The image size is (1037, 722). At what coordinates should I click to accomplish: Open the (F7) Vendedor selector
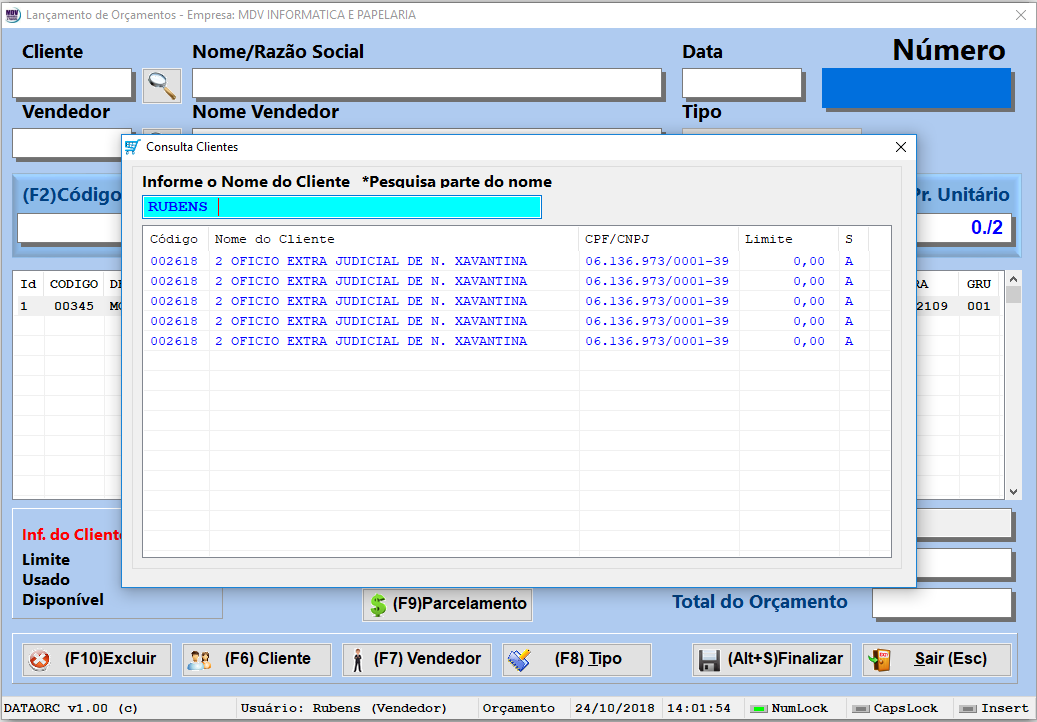[417, 660]
